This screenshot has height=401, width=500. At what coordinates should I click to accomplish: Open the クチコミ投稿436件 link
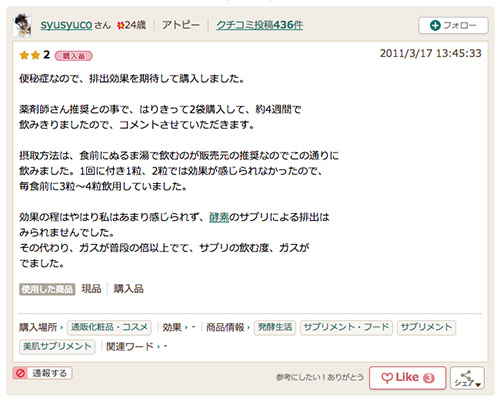click(x=259, y=25)
